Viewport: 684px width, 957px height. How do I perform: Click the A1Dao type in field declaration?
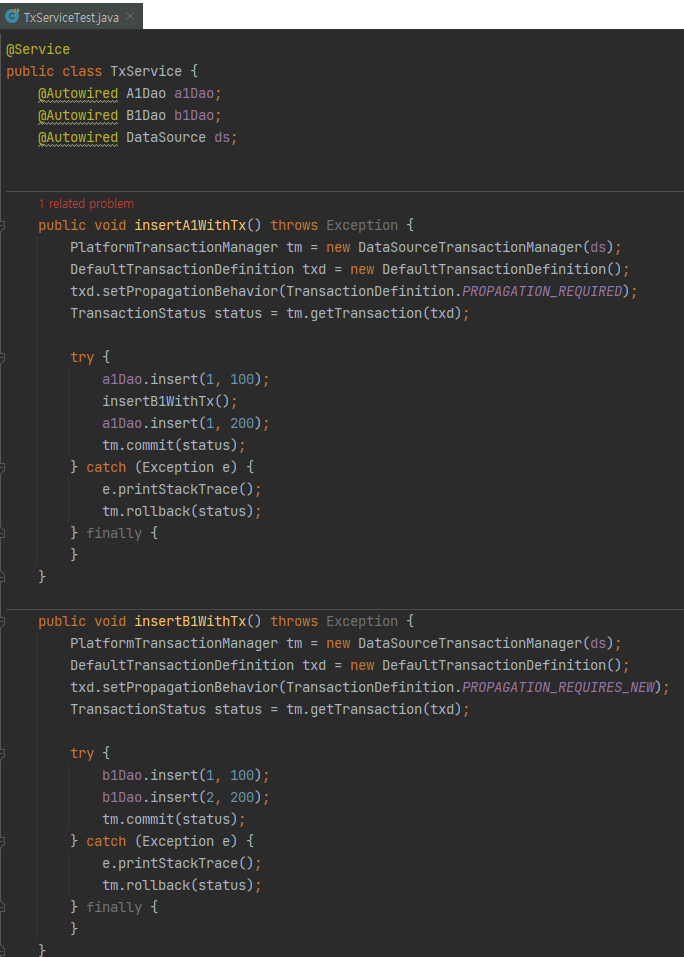coord(146,93)
